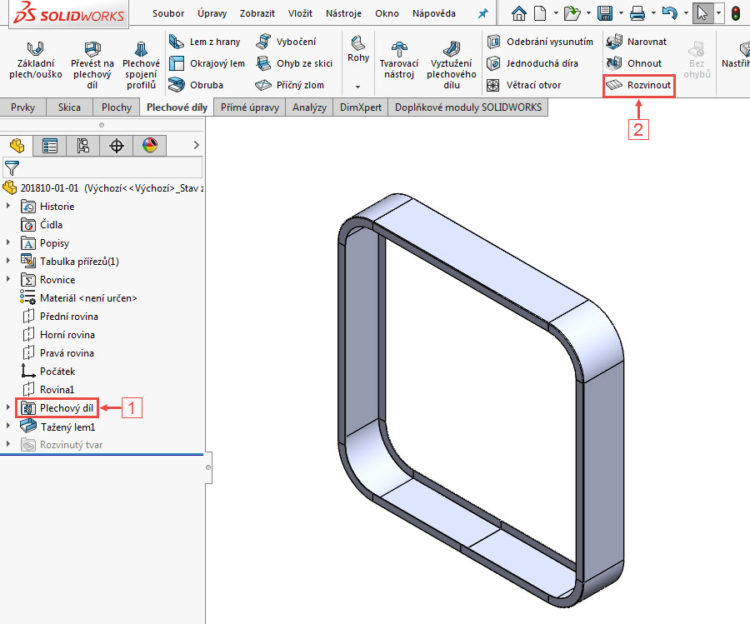Activate the Select cursor tool
750x624 pixels.
(702, 13)
